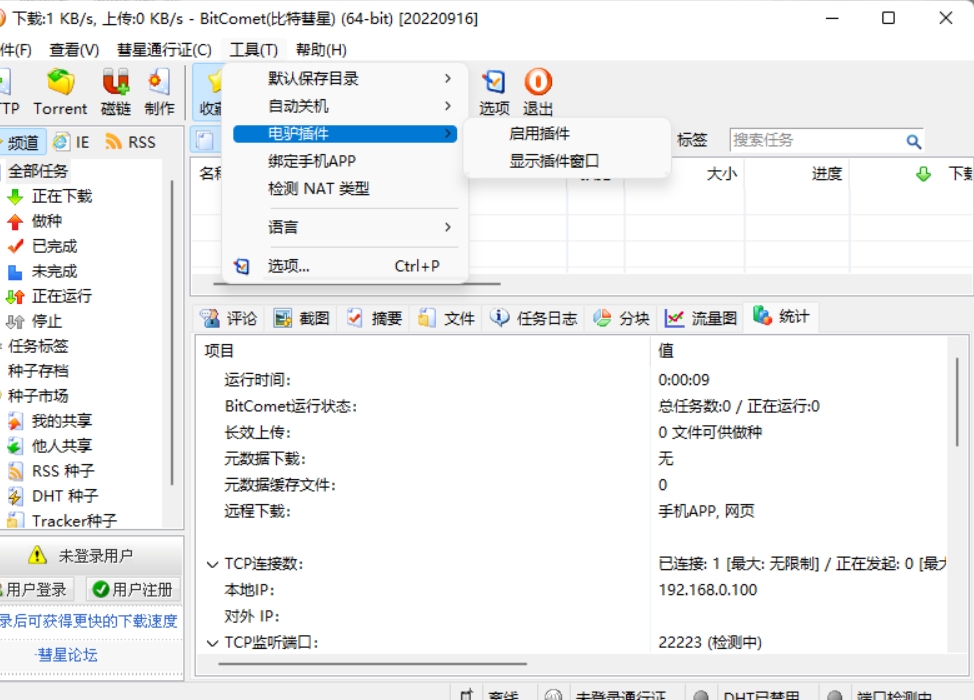Collapse the TCP监听端口 row
The width and height of the screenshot is (974, 700).
(212, 643)
